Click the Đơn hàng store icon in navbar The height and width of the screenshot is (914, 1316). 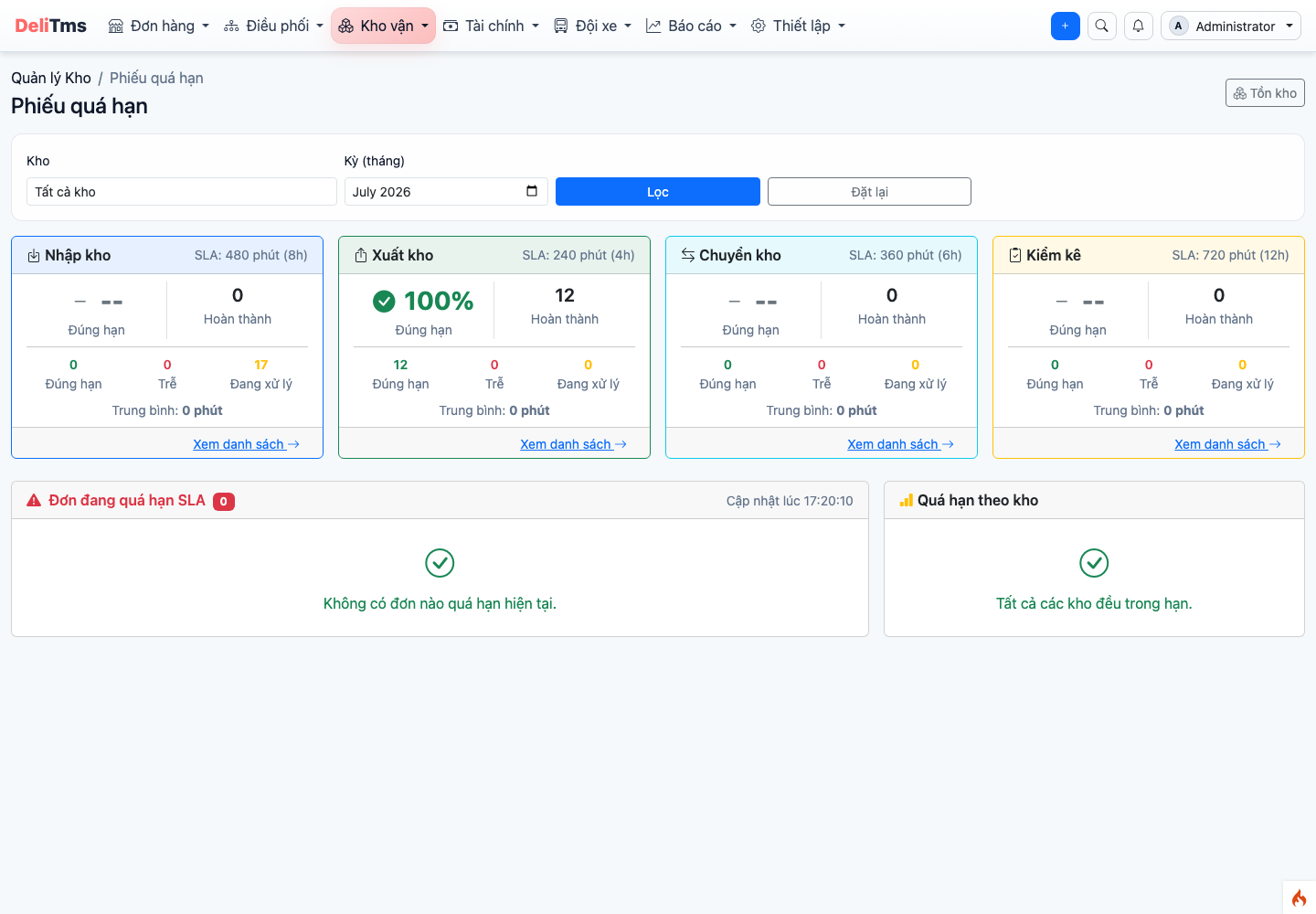(x=116, y=26)
